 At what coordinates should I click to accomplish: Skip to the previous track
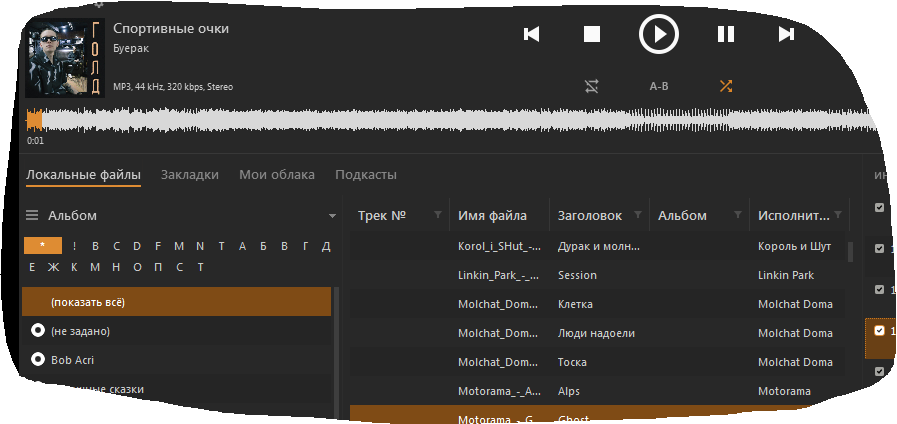point(532,35)
